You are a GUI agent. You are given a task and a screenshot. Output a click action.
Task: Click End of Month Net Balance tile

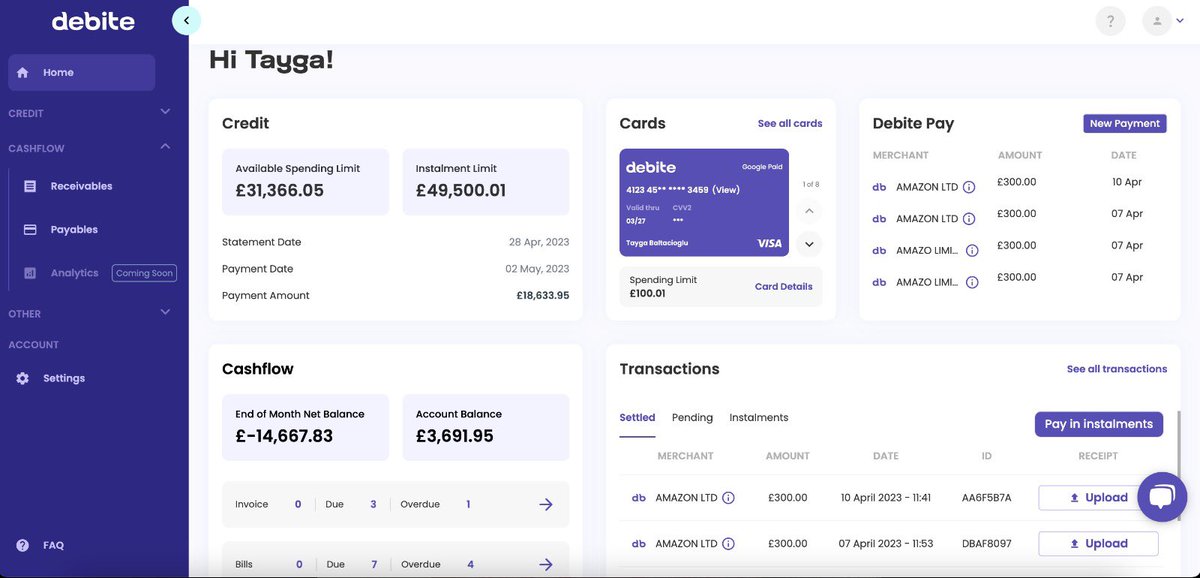pyautogui.click(x=305, y=427)
